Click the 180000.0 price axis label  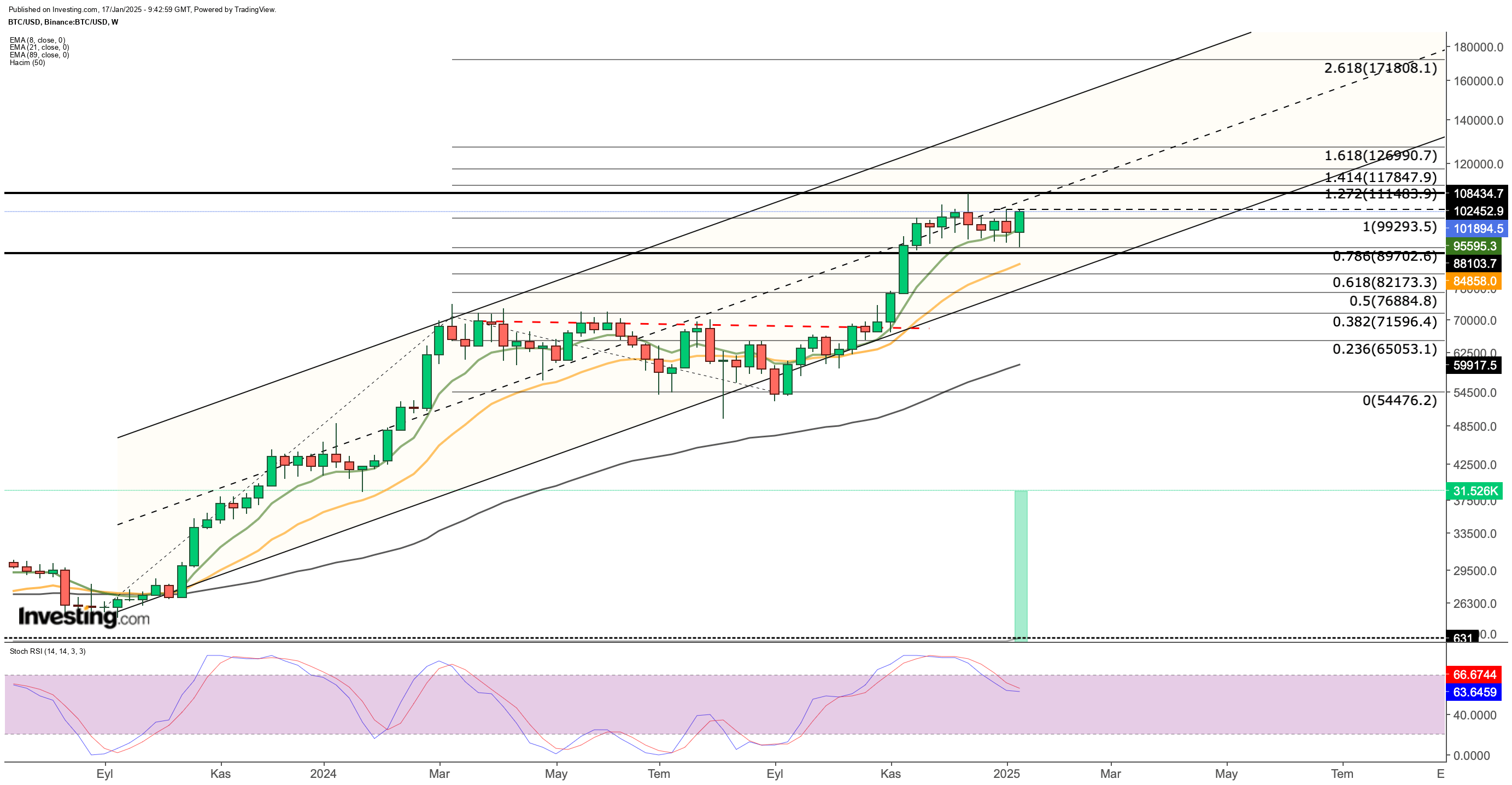pos(1478,47)
